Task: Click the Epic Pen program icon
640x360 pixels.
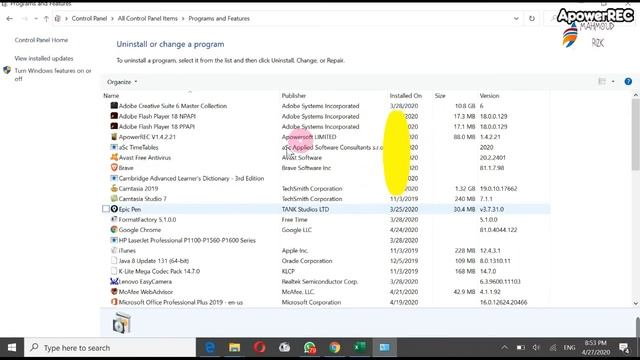Action: pyautogui.click(x=114, y=209)
